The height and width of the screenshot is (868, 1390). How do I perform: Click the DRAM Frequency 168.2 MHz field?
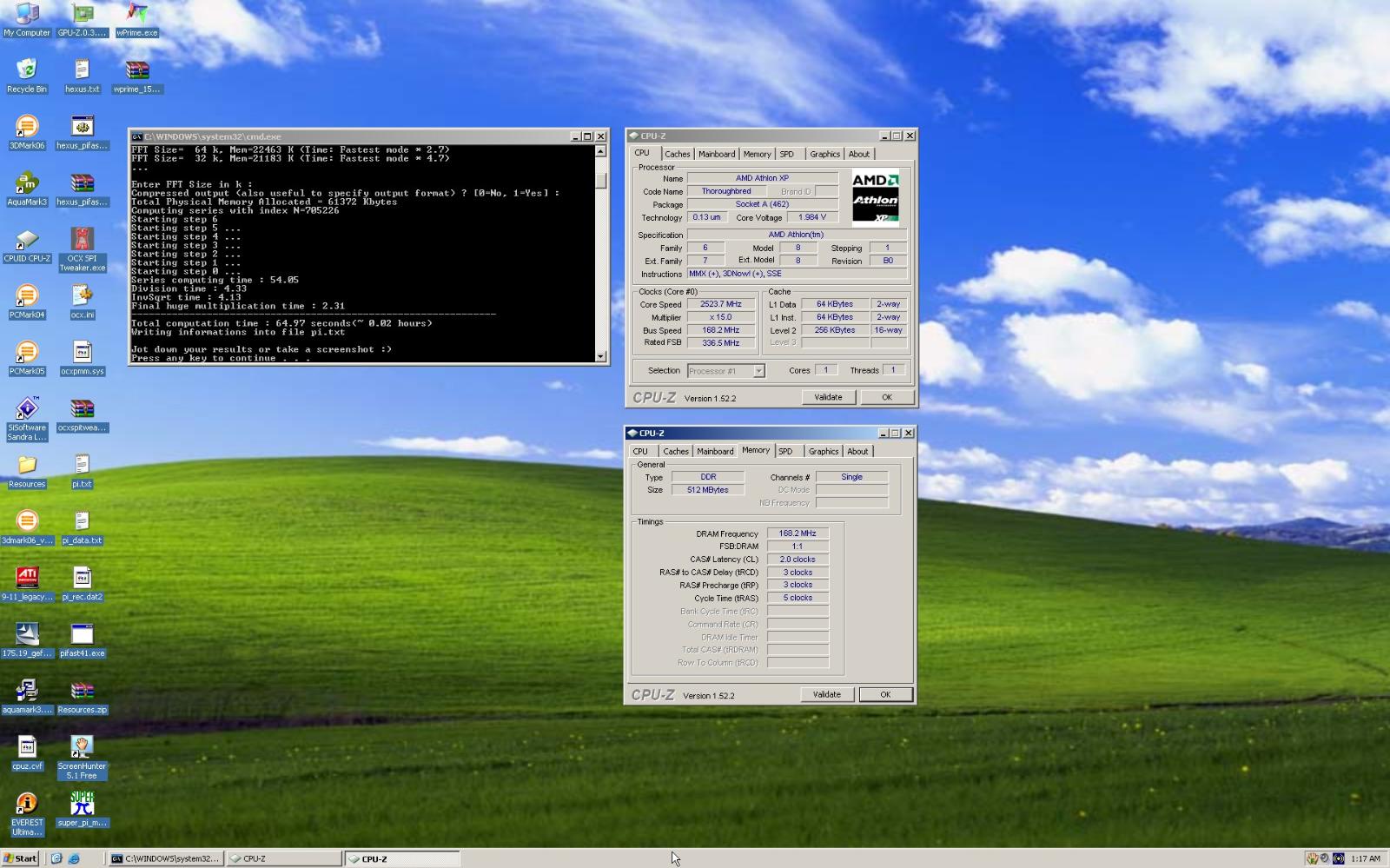tap(798, 533)
